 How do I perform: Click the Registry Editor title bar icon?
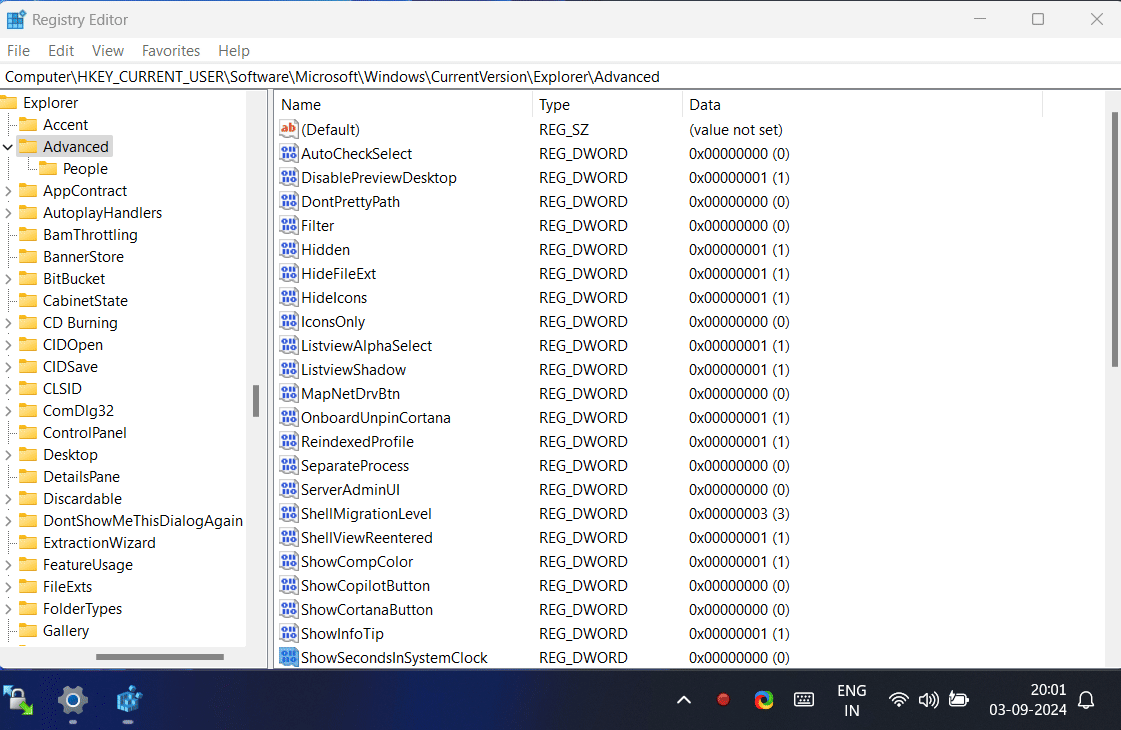16,19
